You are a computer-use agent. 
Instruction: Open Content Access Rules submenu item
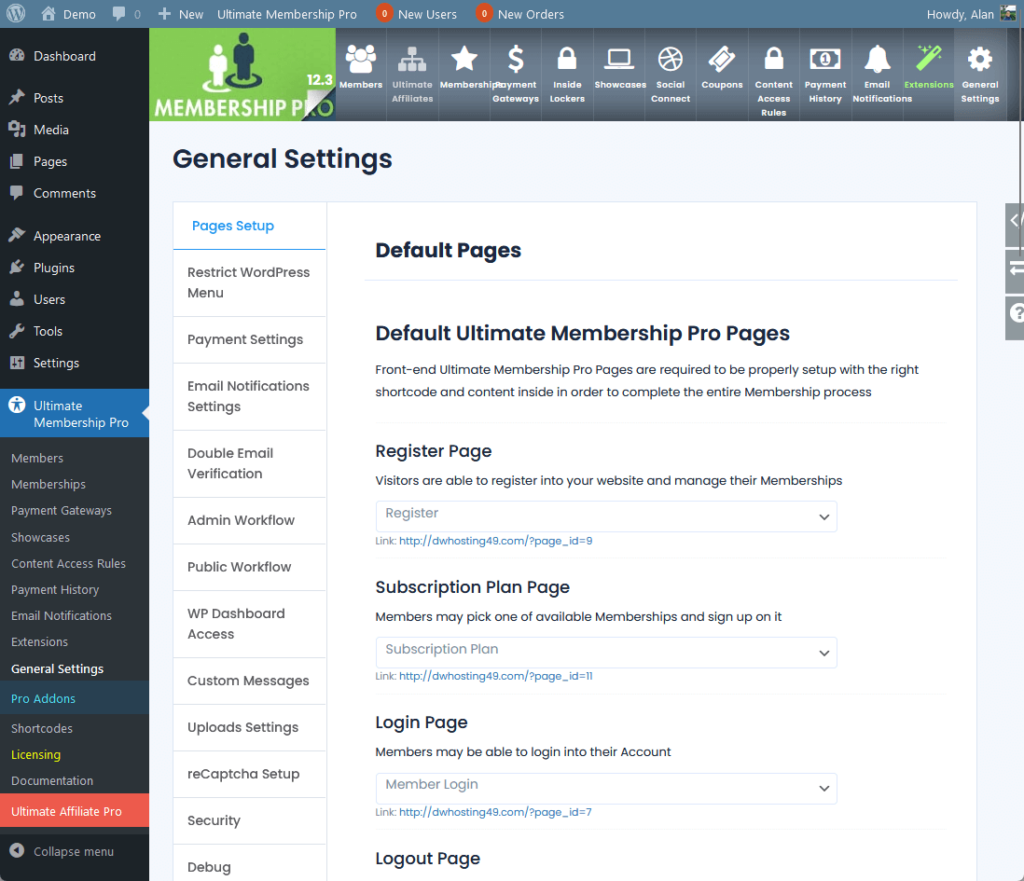click(69, 563)
